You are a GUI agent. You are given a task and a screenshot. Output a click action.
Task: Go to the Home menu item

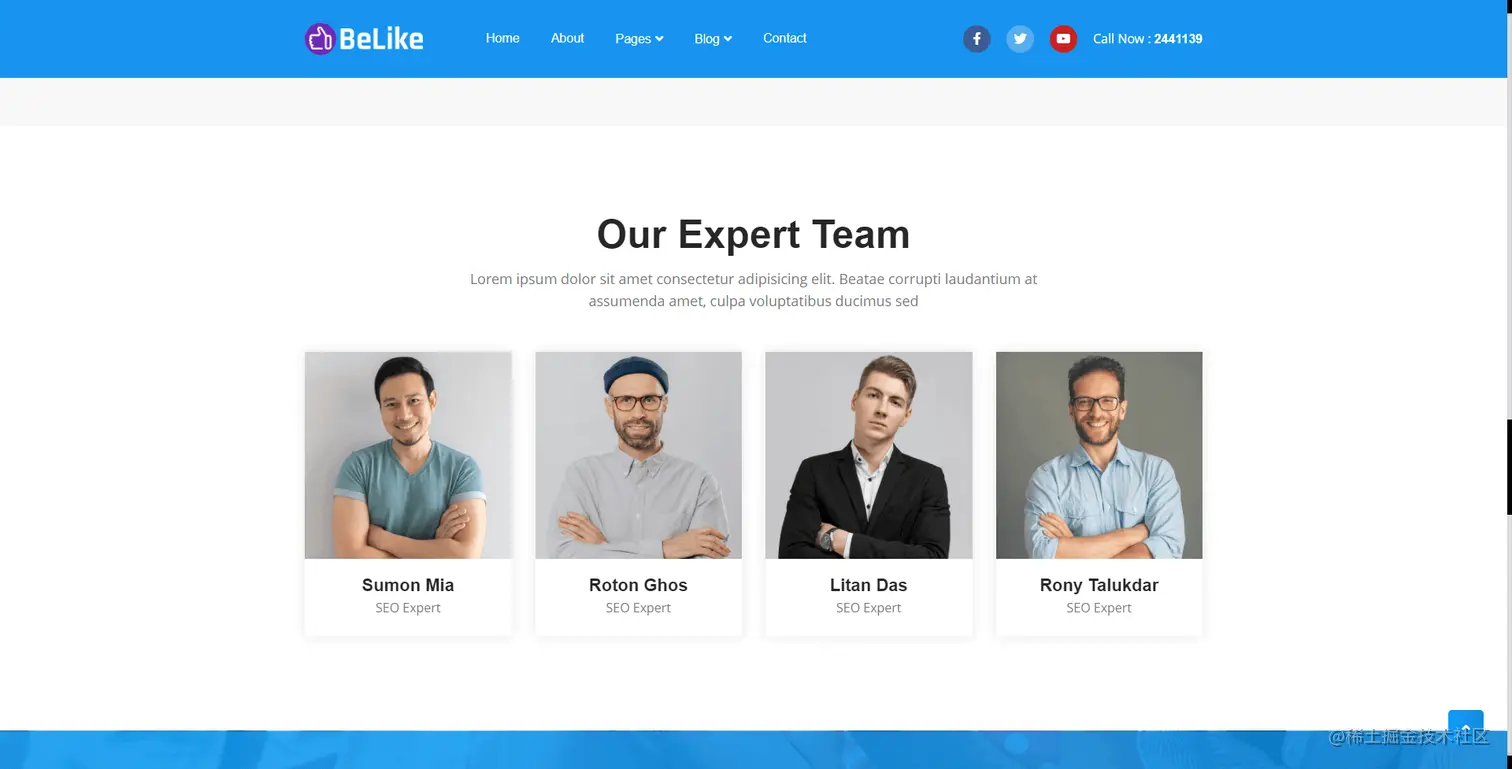pyautogui.click(x=502, y=38)
